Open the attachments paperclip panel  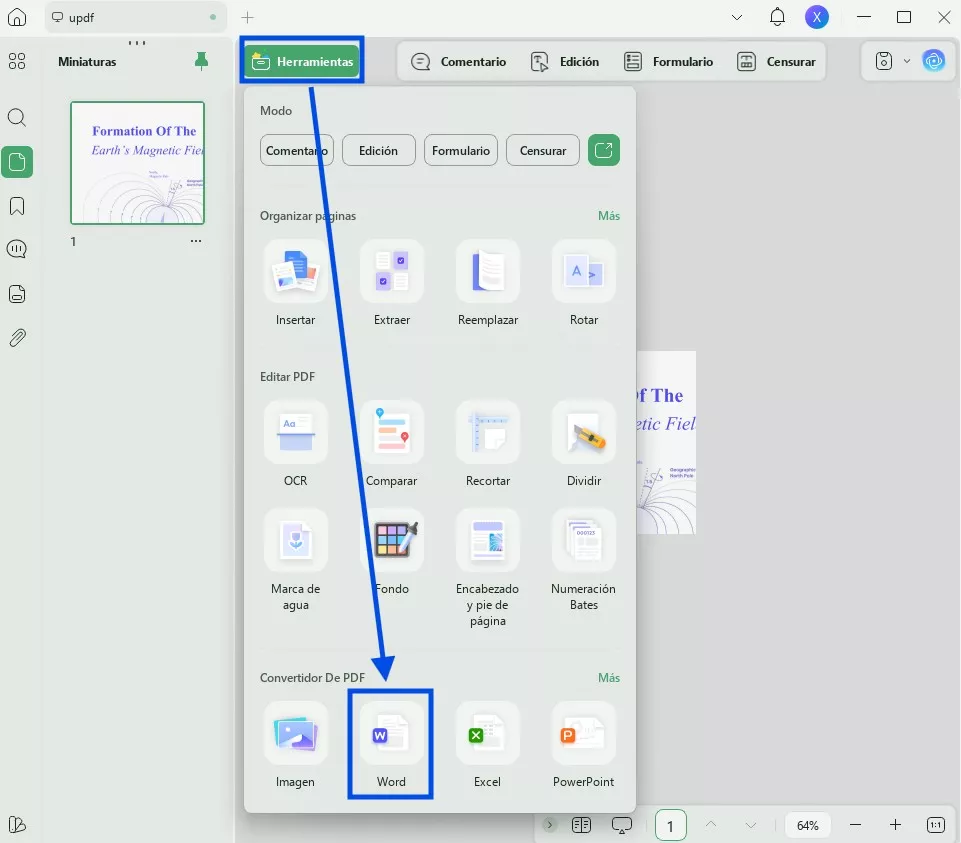click(x=17, y=338)
